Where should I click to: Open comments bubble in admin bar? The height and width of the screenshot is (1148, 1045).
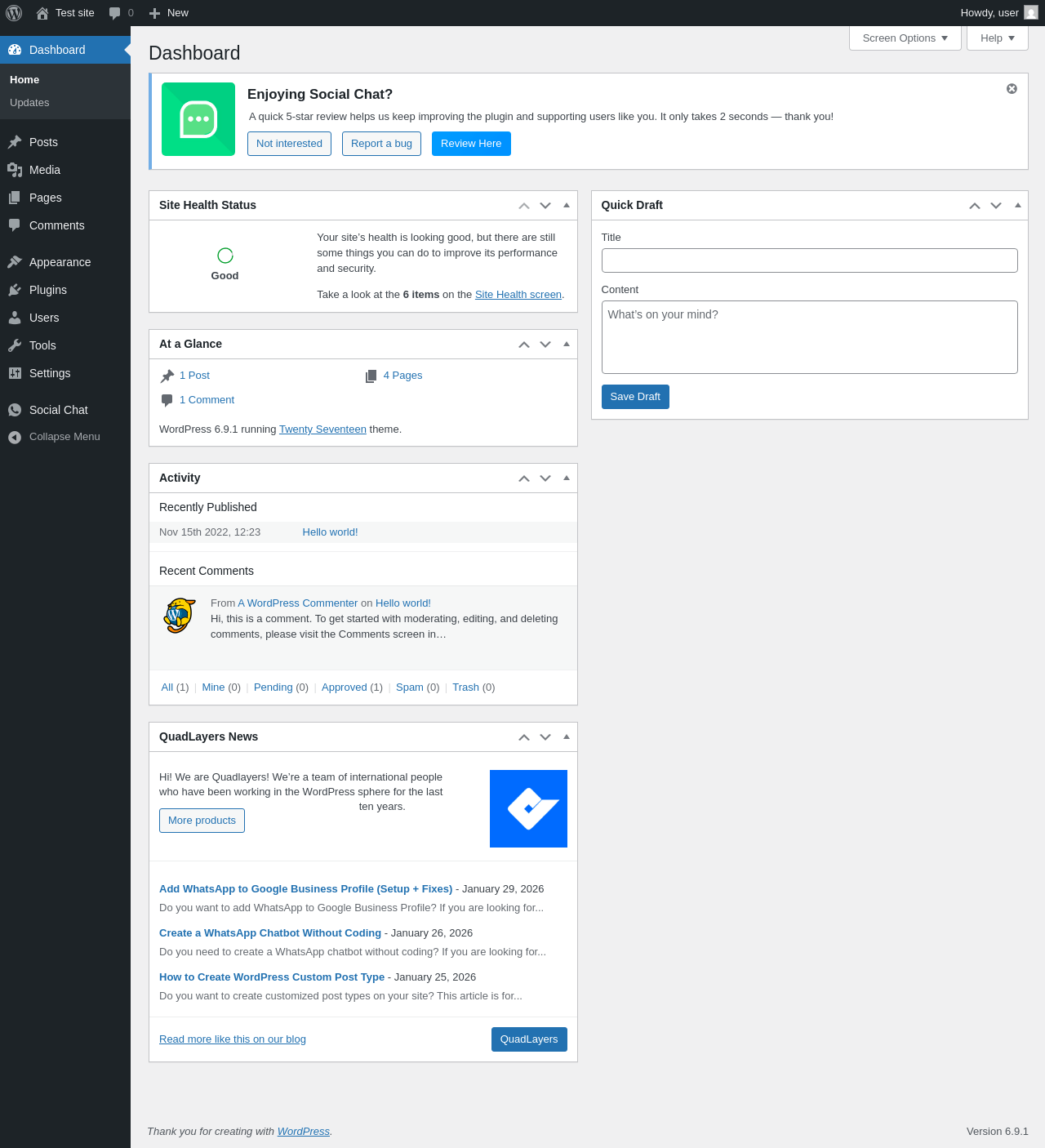click(115, 13)
